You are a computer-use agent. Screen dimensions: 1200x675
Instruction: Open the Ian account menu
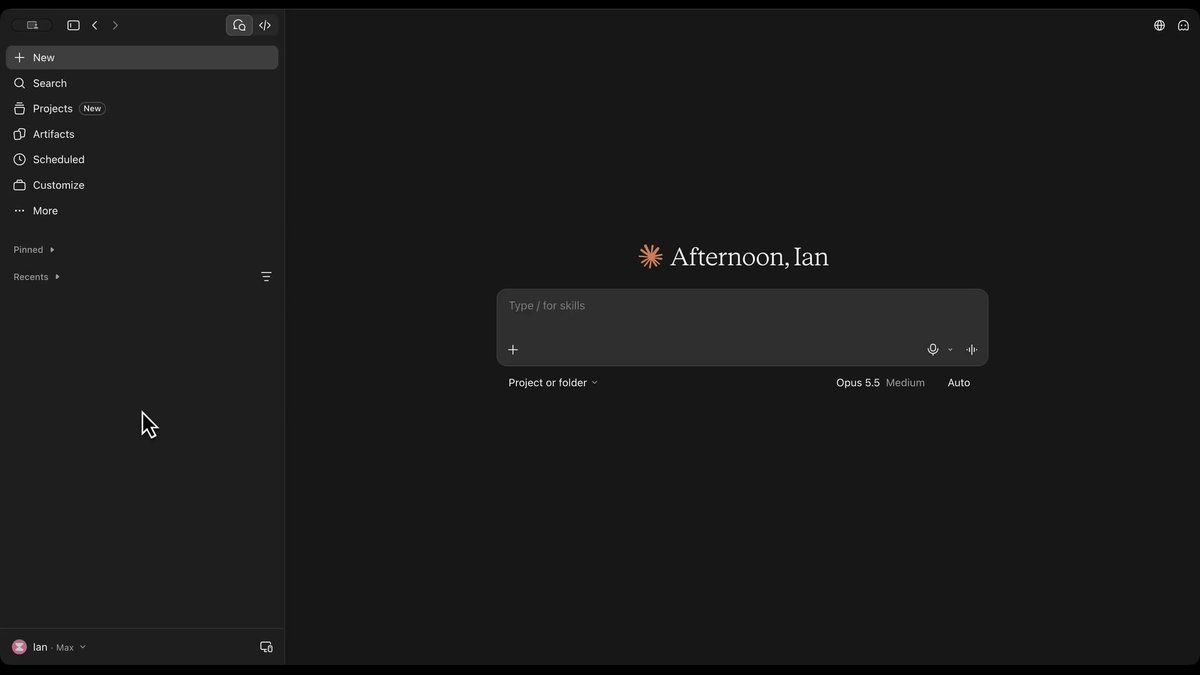tap(49, 647)
